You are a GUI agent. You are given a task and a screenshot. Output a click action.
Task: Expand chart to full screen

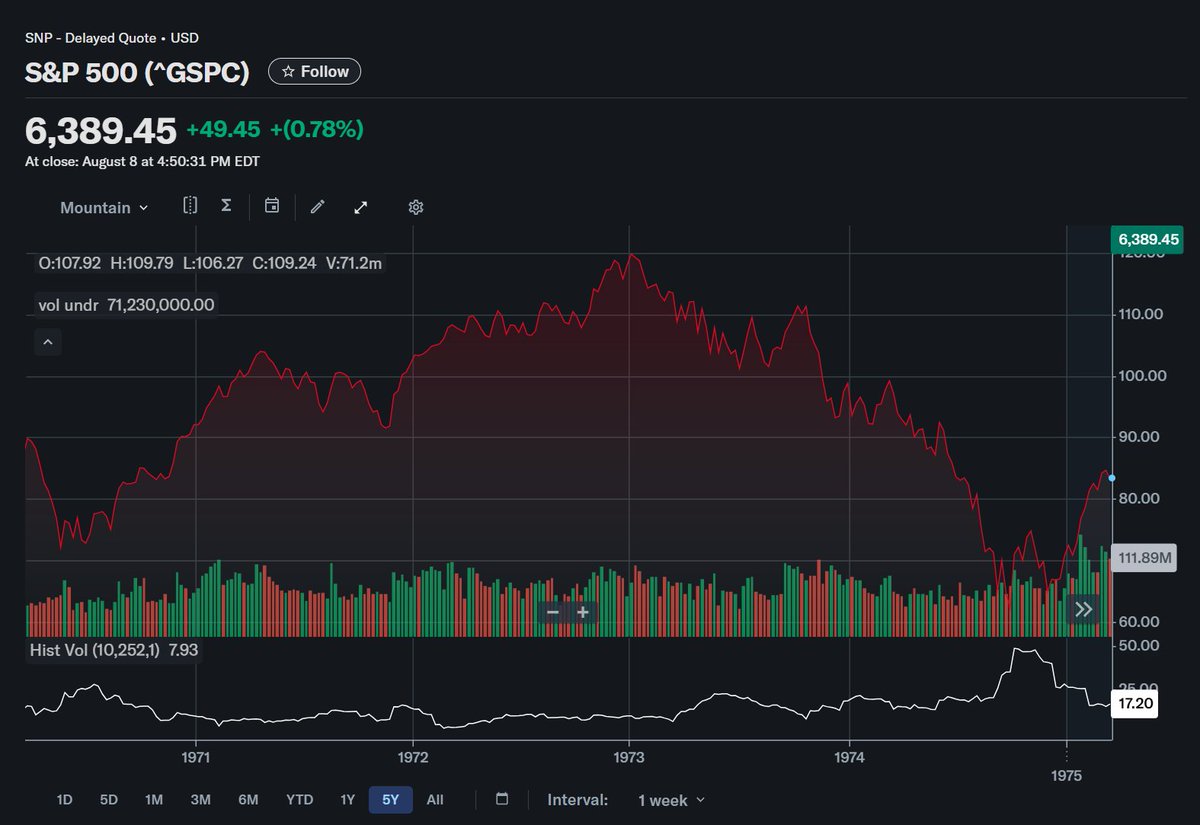click(x=361, y=207)
